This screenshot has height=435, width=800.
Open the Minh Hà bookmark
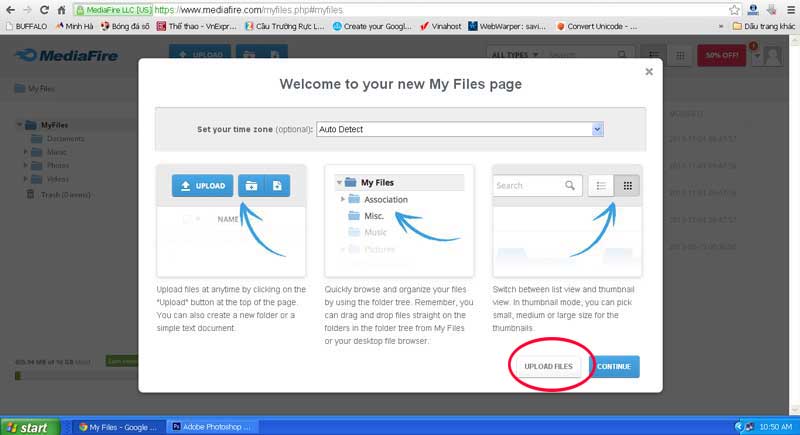[74, 26]
